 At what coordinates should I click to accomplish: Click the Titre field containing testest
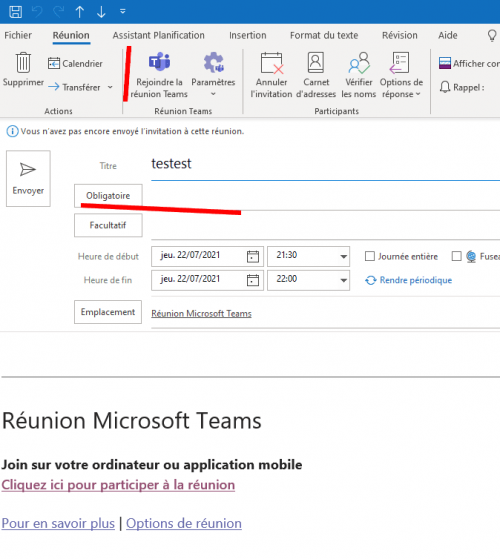click(x=325, y=164)
